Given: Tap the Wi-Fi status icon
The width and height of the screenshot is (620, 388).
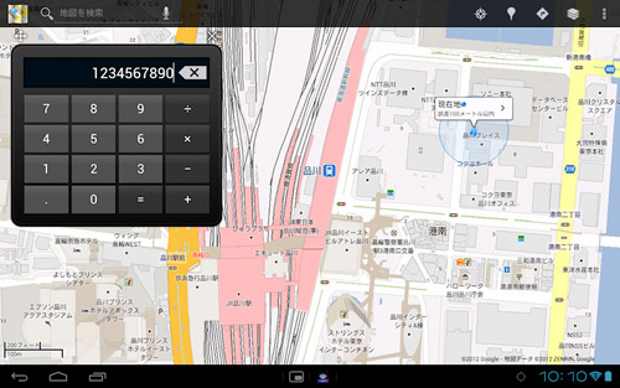Looking at the screenshot, I should 595,376.
